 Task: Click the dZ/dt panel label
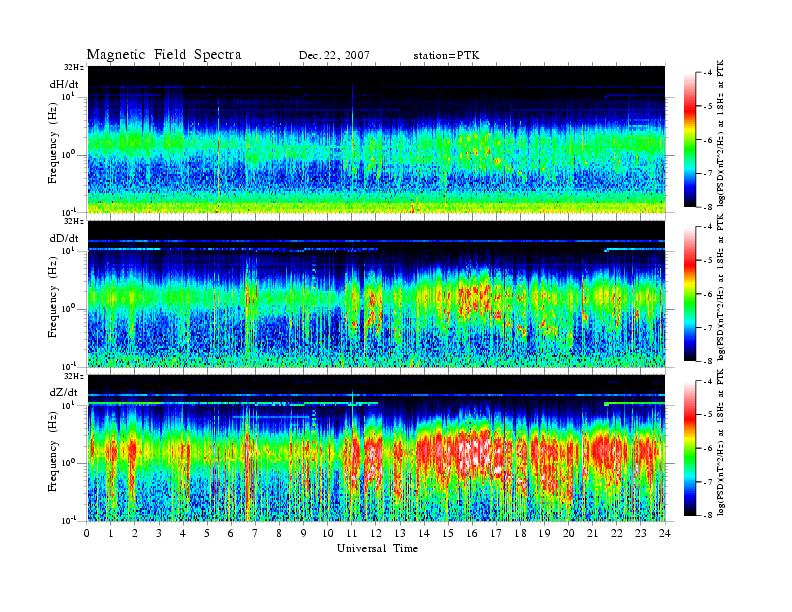[64, 392]
